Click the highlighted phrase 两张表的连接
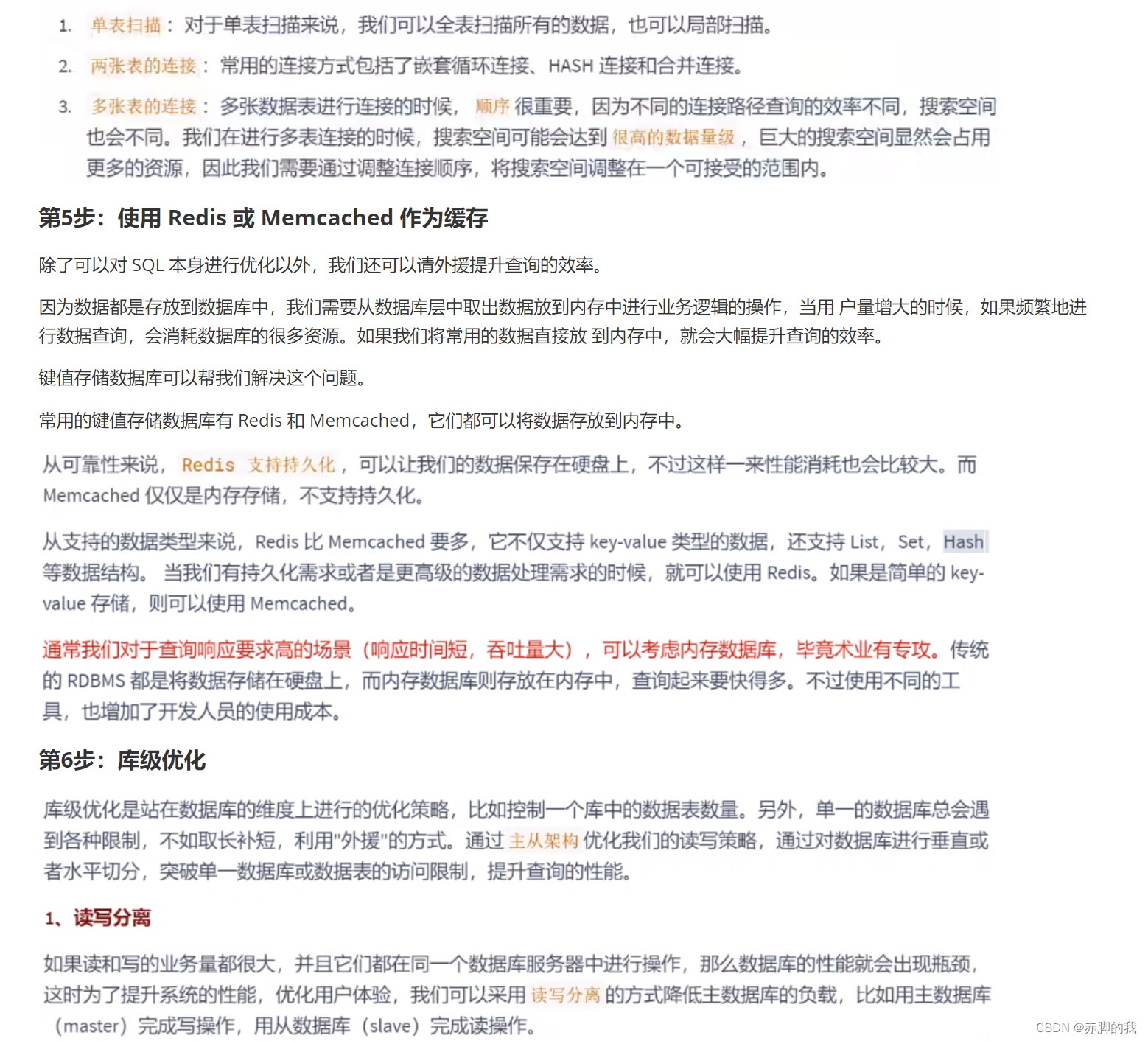1148x1041 pixels. tap(143, 66)
